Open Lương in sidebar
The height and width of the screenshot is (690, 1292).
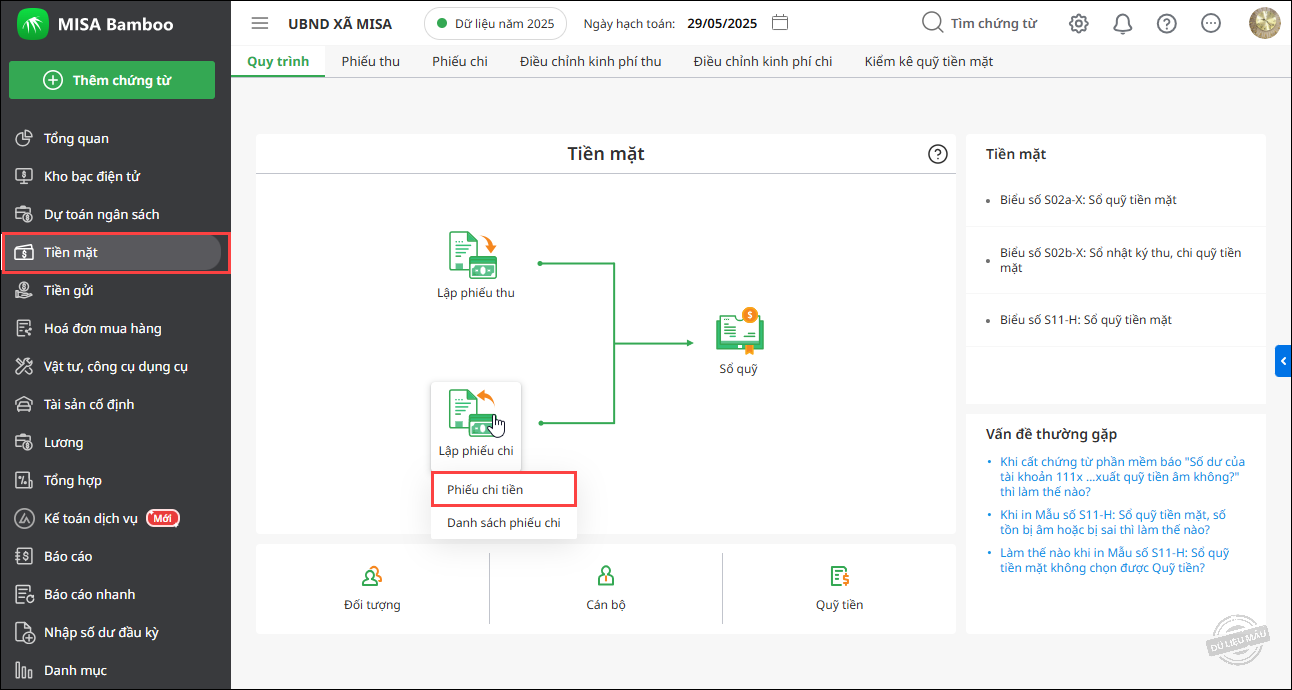[115, 442]
